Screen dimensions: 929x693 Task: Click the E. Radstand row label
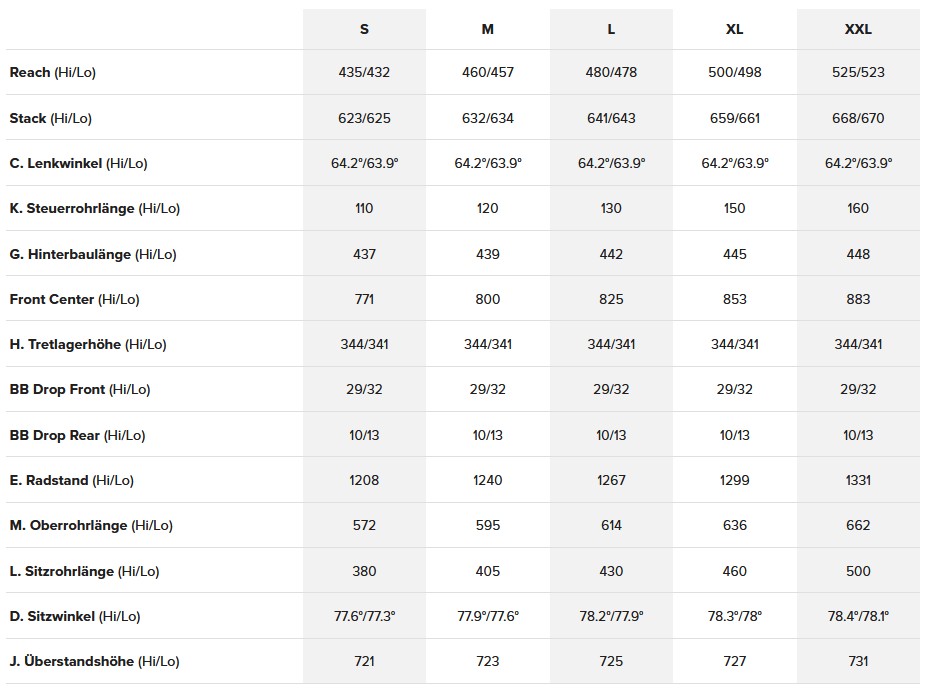tap(72, 480)
